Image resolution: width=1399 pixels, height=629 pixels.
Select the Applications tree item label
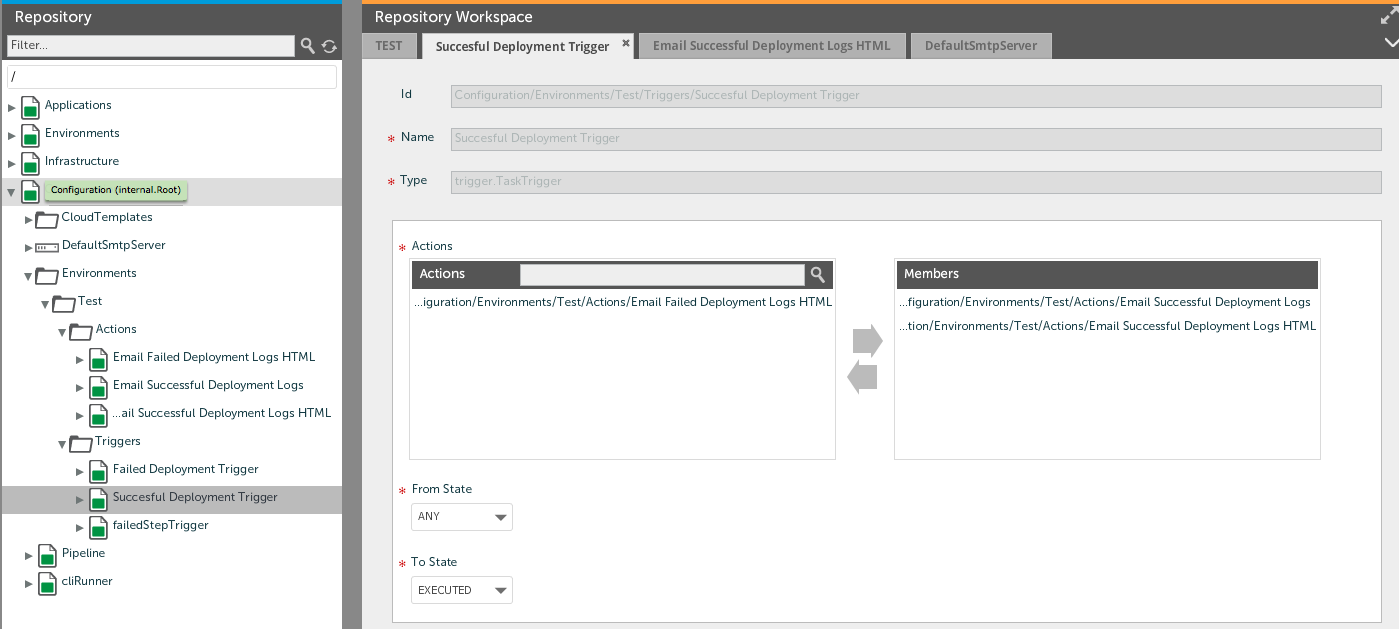click(x=78, y=105)
